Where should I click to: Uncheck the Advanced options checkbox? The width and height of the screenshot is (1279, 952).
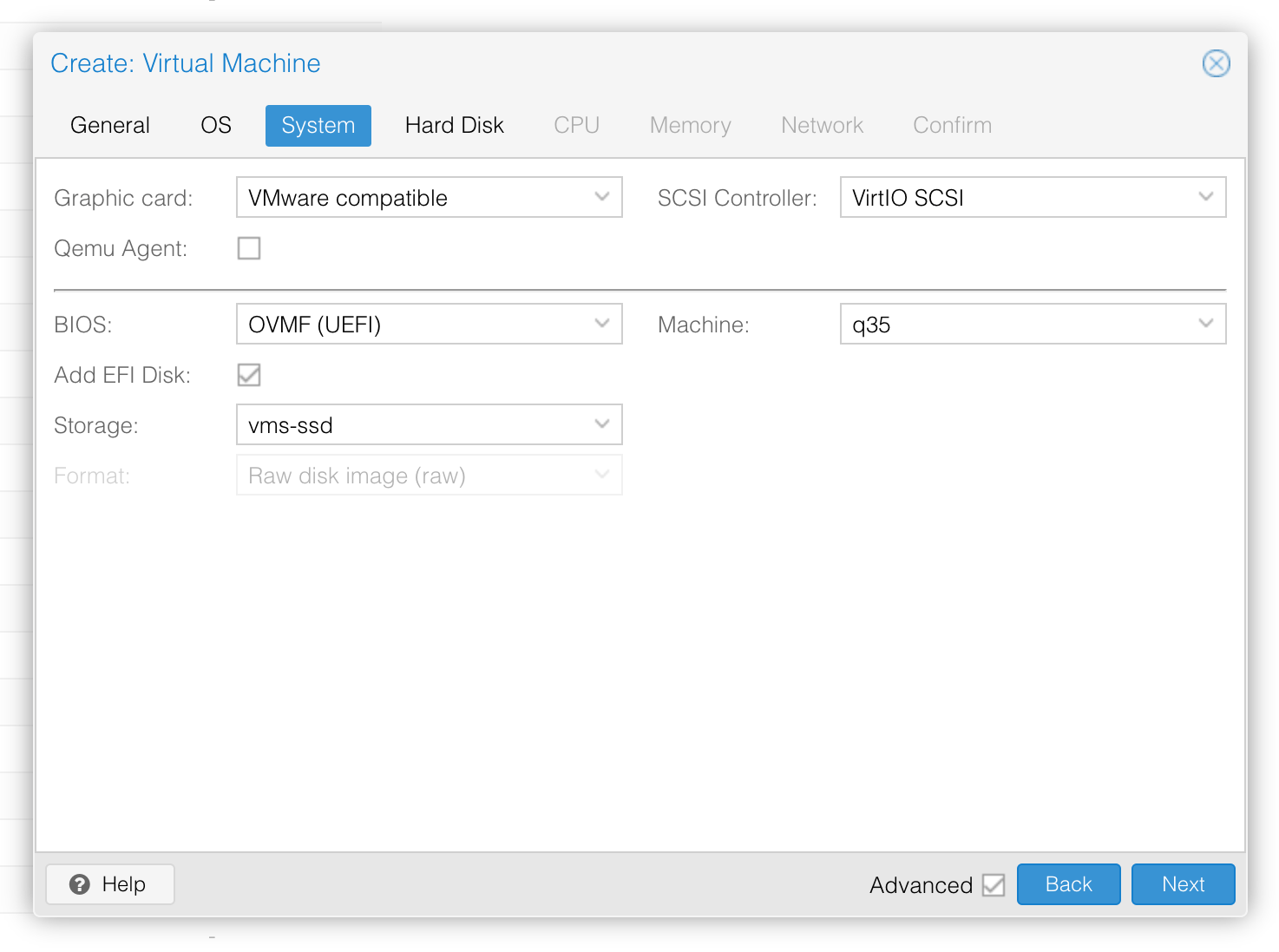click(994, 885)
